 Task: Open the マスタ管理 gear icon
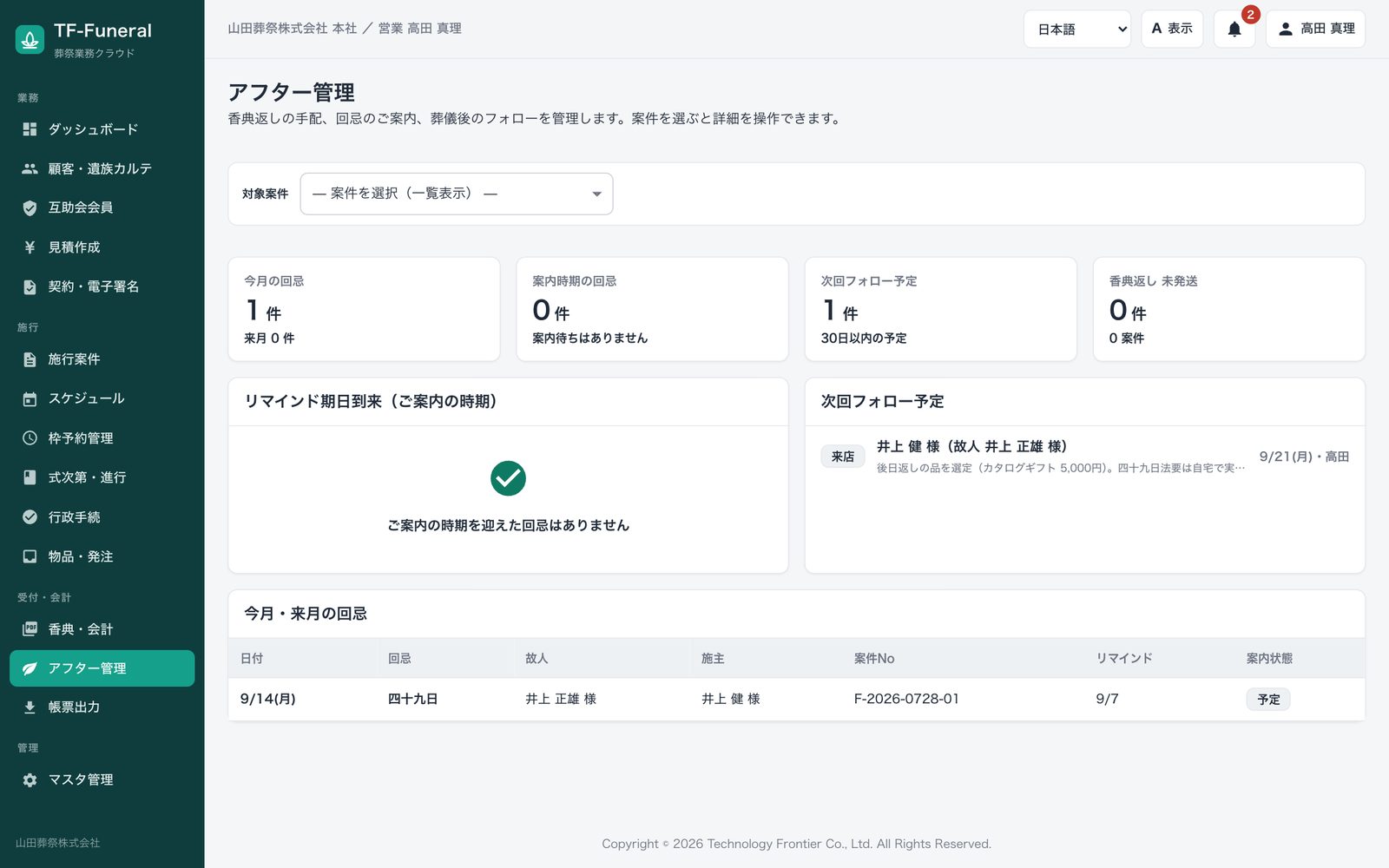click(x=30, y=779)
